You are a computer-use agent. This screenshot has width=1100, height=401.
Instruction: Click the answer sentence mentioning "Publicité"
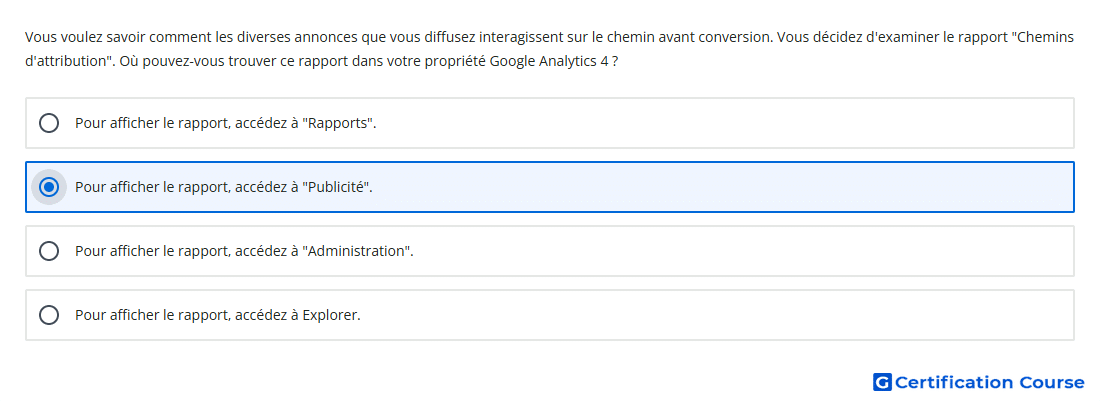[x=224, y=187]
